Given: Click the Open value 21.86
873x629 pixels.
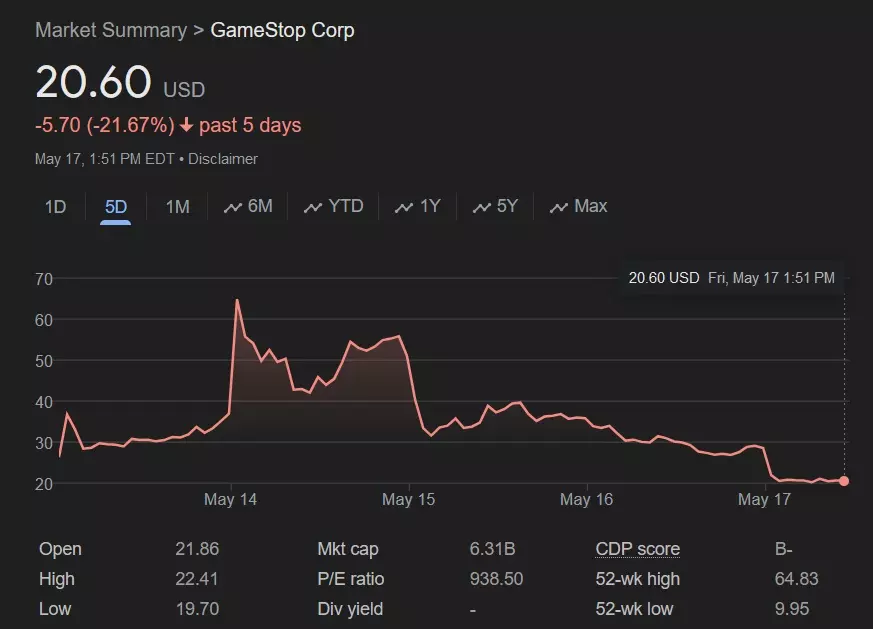Looking at the screenshot, I should [x=197, y=549].
